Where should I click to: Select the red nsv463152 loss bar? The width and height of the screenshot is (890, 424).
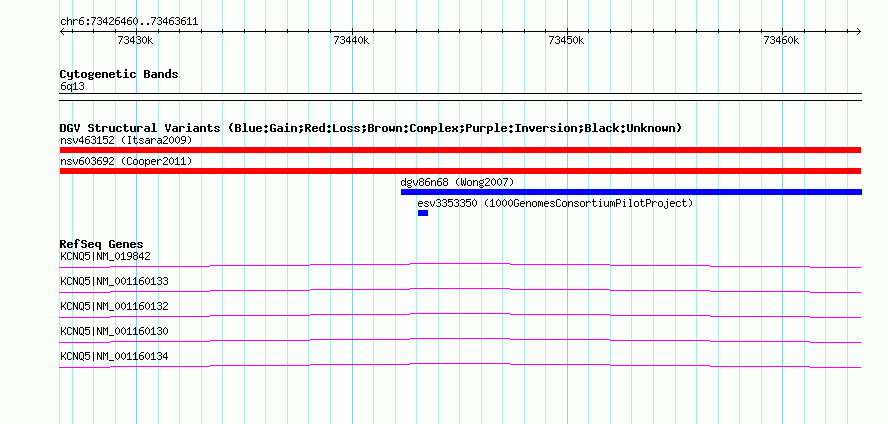click(x=460, y=150)
